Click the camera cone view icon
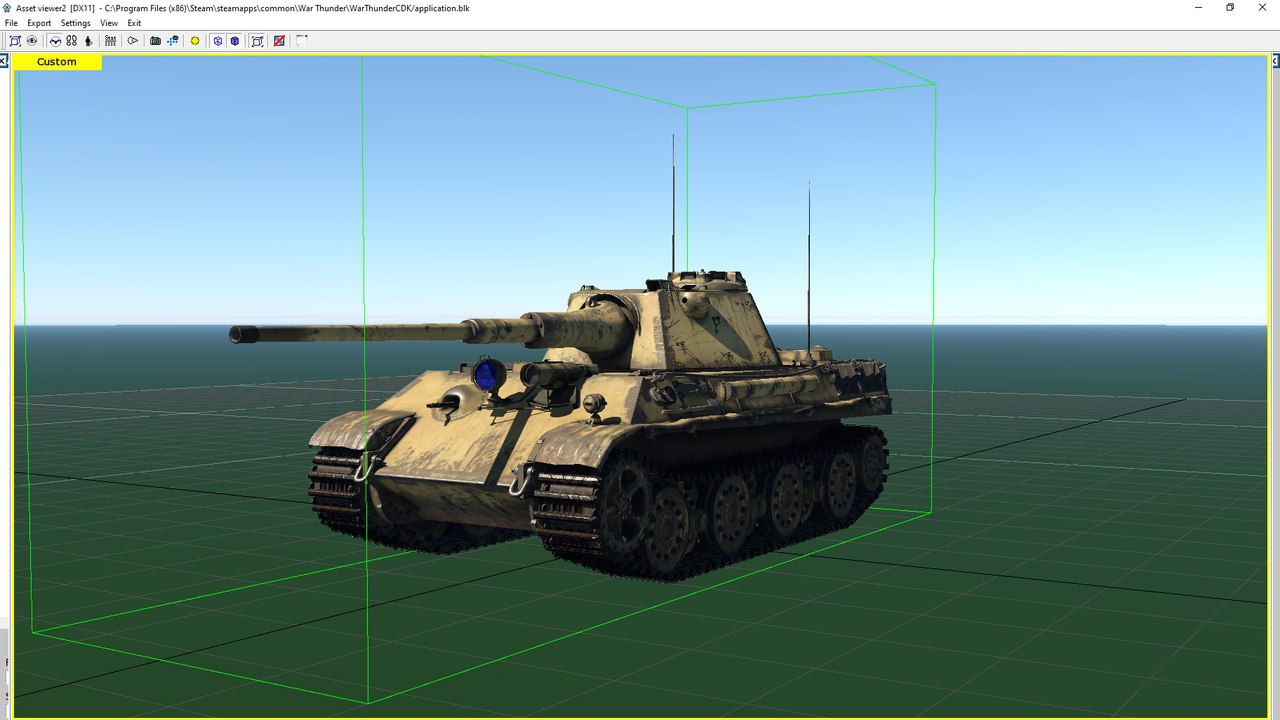Screen dimensions: 1280x720 point(132,41)
